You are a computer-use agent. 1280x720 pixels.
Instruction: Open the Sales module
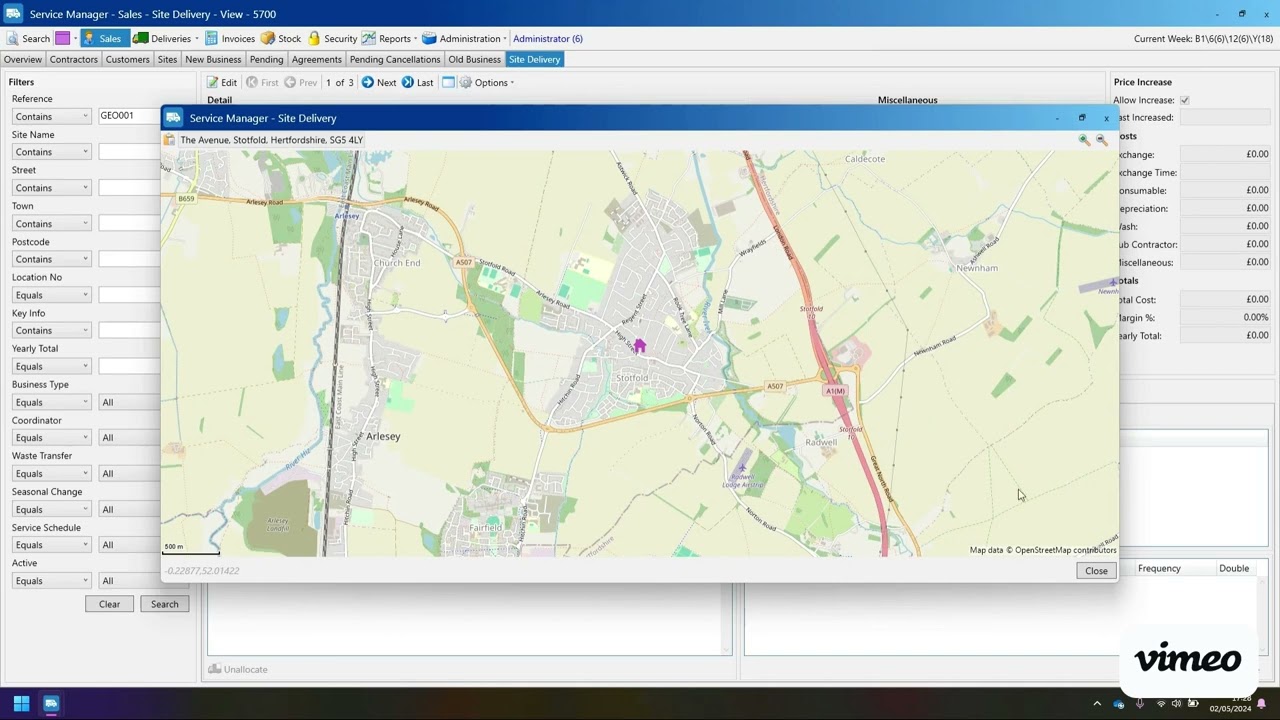click(x=102, y=38)
